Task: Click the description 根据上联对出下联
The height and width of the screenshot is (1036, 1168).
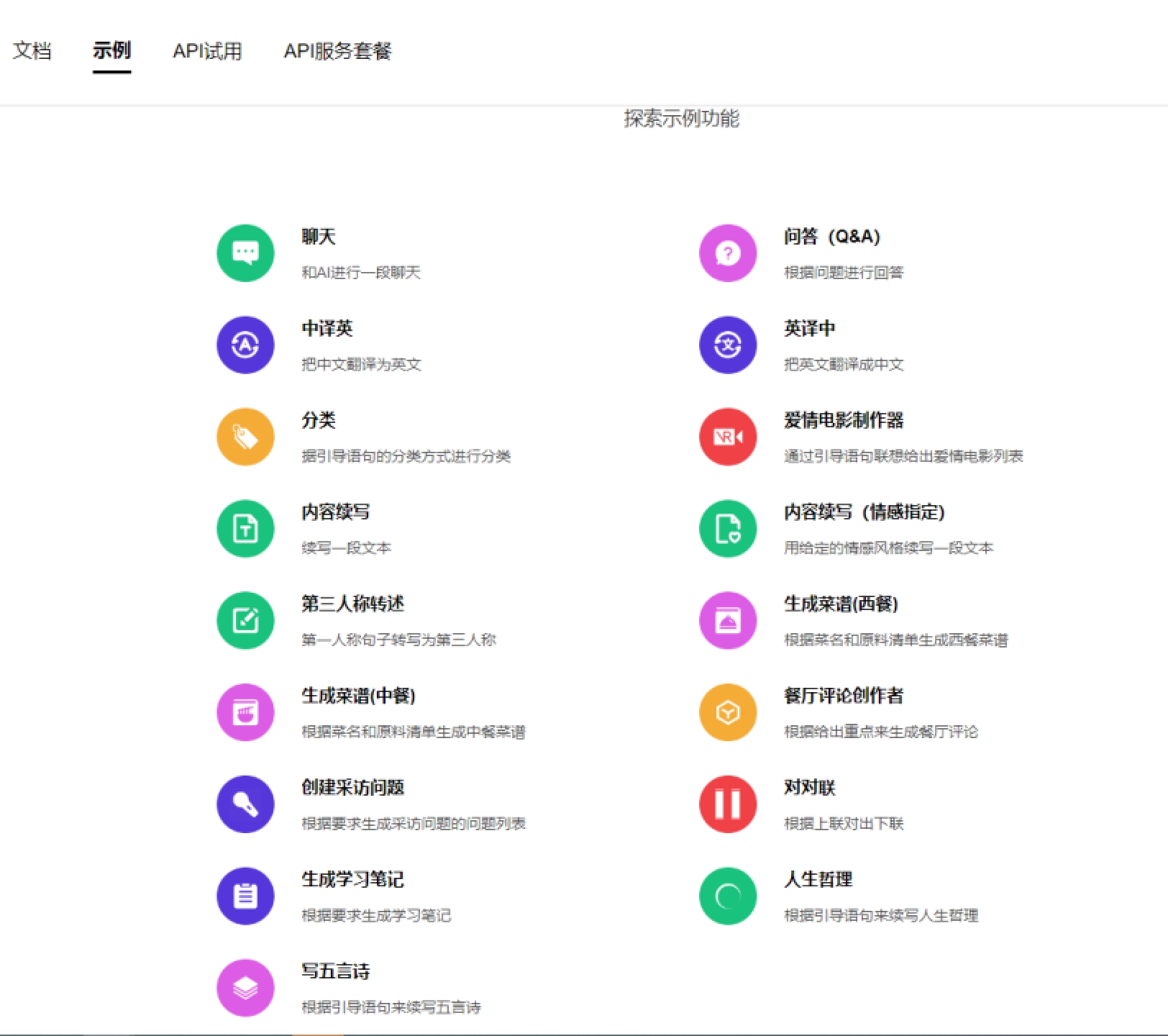Action: 844,823
